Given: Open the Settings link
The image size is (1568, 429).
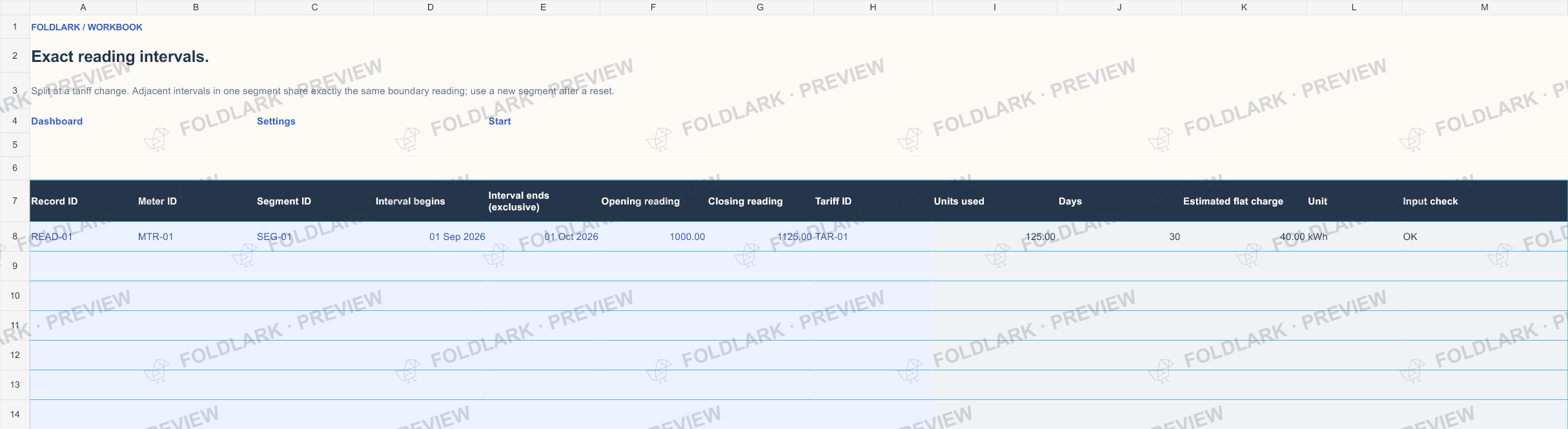Looking at the screenshot, I should click(x=276, y=121).
